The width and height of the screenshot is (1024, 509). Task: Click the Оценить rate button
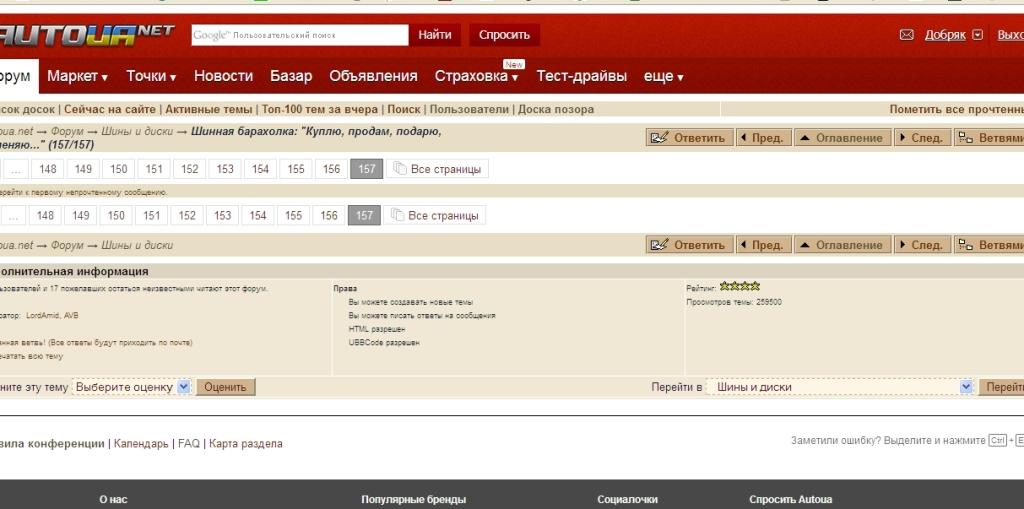click(226, 387)
